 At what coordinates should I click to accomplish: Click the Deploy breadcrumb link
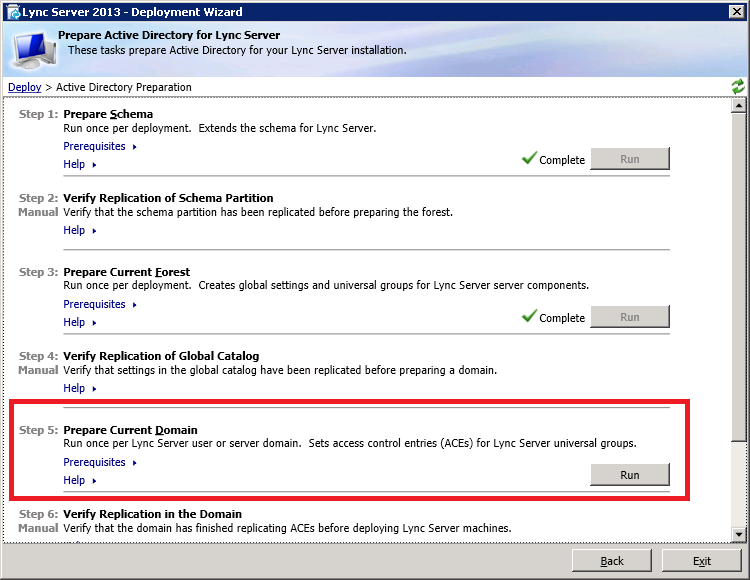(24, 87)
